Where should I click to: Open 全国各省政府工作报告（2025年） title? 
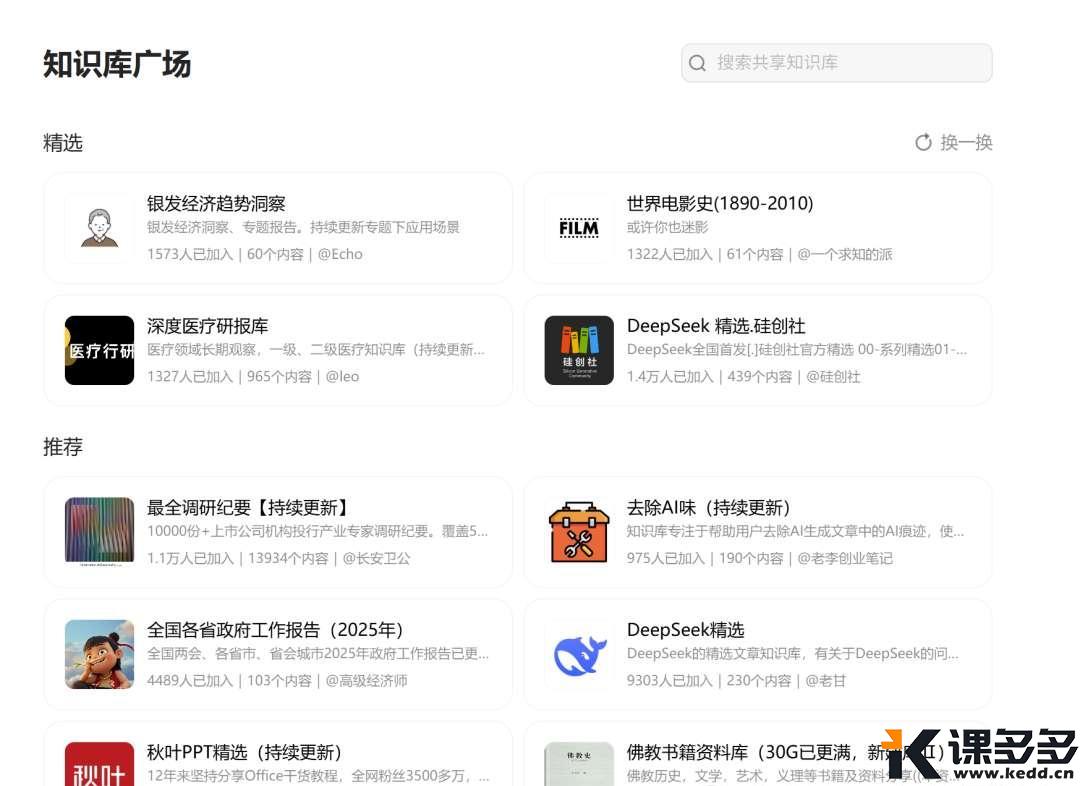pyautogui.click(x=275, y=630)
